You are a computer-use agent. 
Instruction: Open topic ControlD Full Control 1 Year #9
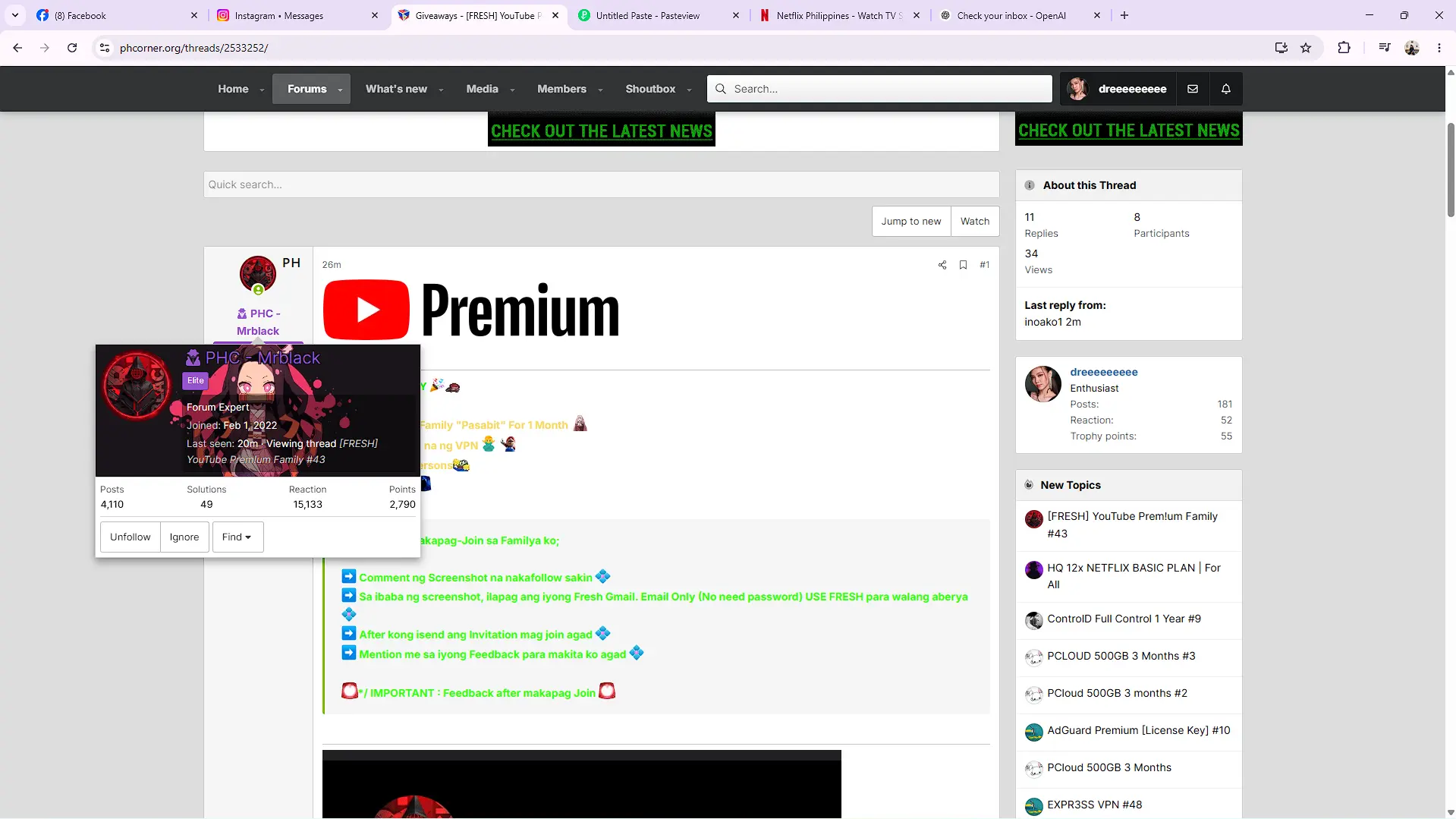click(x=1124, y=619)
